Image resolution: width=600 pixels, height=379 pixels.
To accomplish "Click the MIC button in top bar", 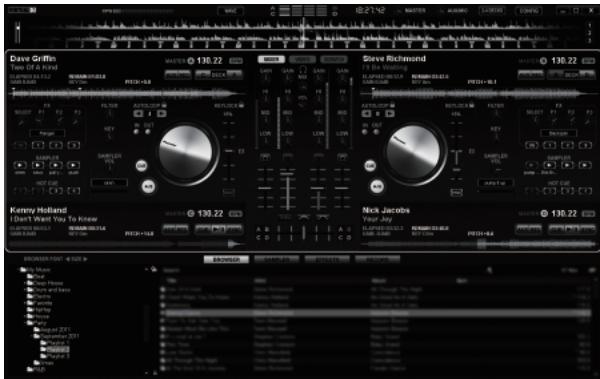I will click(x=230, y=11).
